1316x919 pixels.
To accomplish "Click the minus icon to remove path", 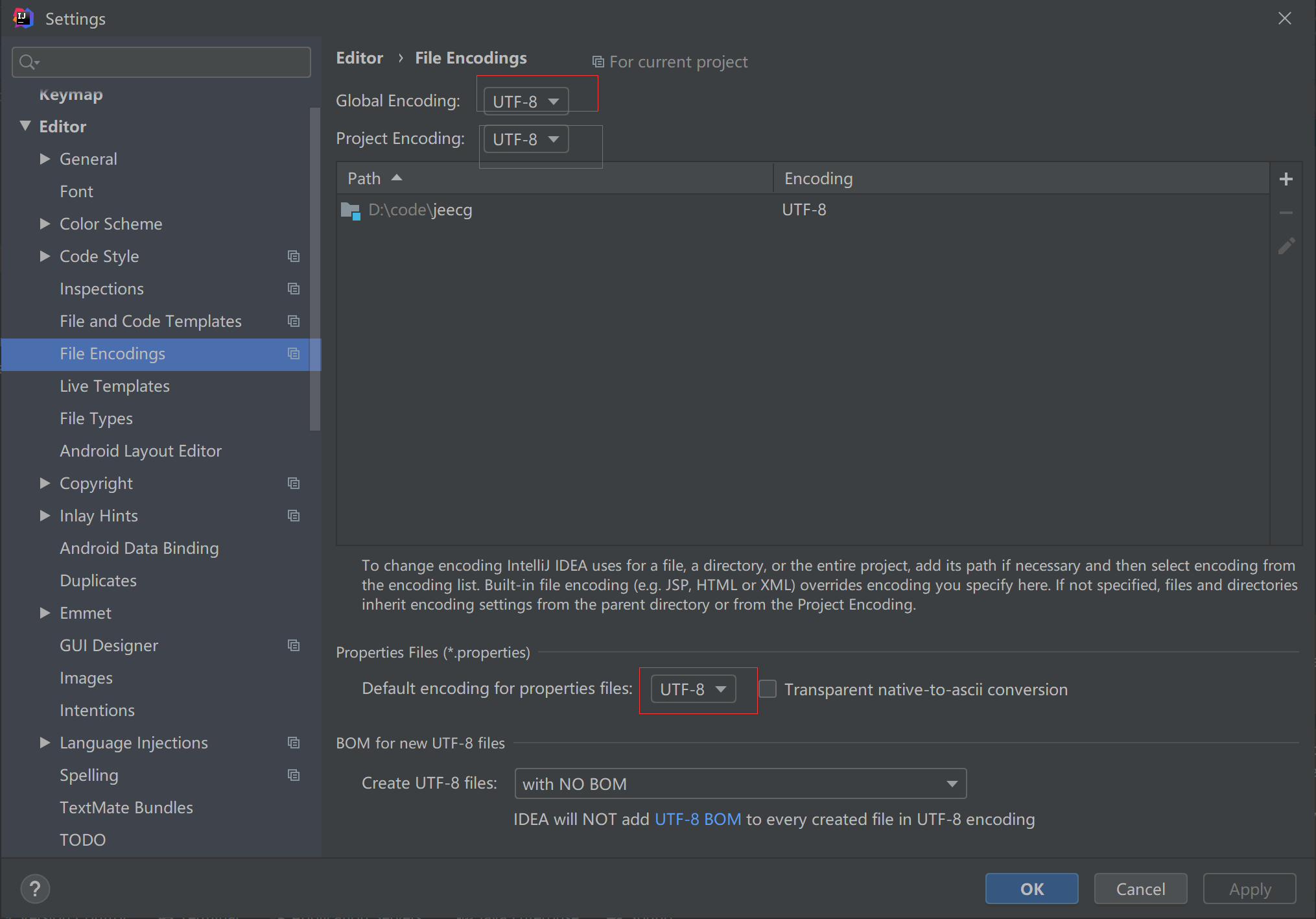I will click(x=1286, y=213).
